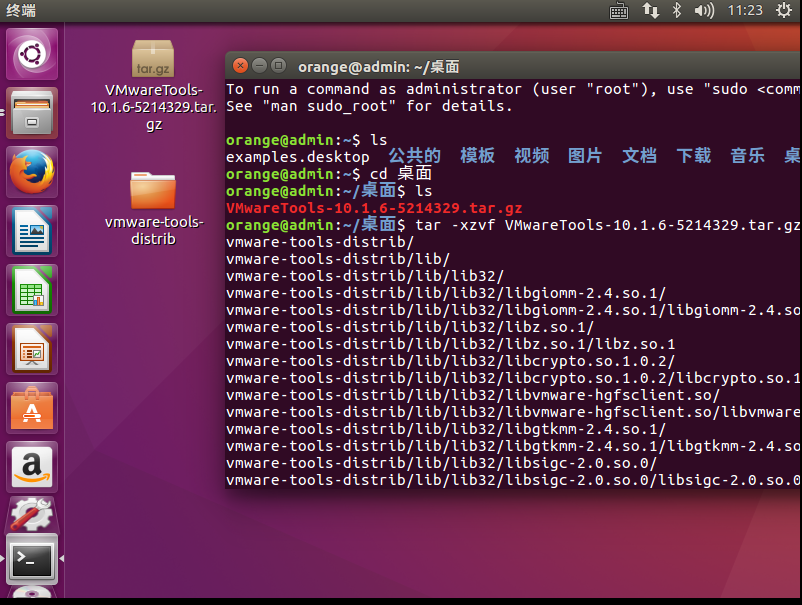Click the line ending 'libsigc-2.0.so.0/'
802x605 pixels.
[441, 463]
